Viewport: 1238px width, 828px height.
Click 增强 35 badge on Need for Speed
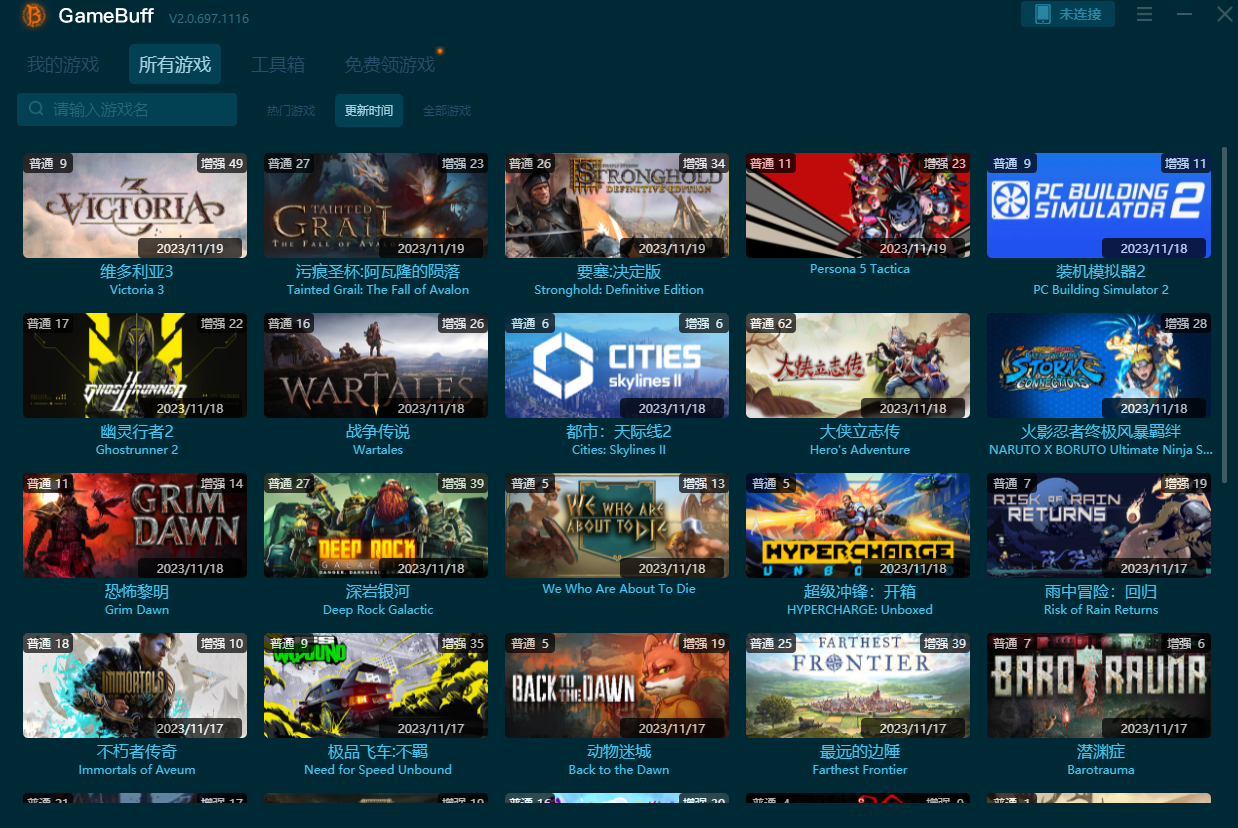coord(462,643)
